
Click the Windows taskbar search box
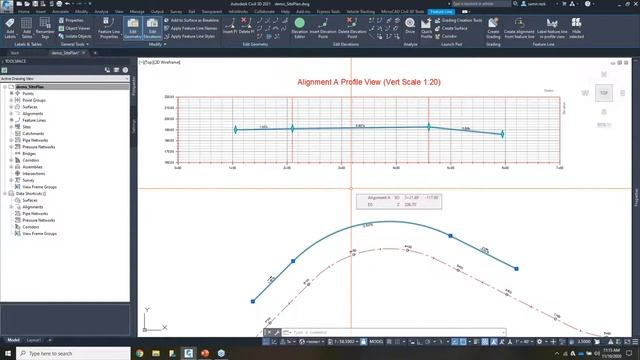pos(73,353)
